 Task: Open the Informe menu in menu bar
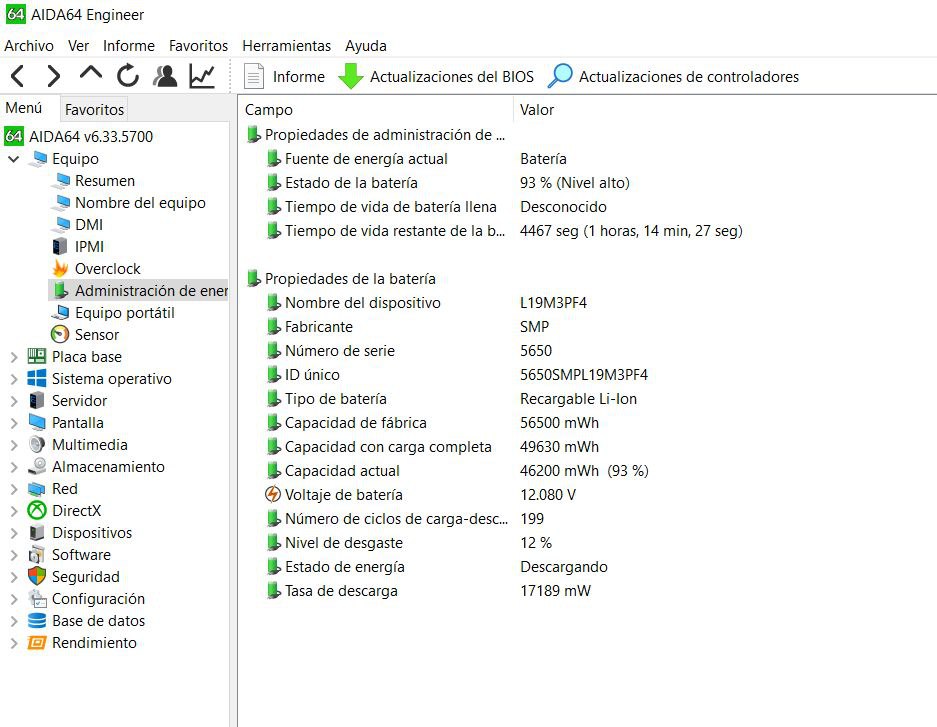[128, 45]
